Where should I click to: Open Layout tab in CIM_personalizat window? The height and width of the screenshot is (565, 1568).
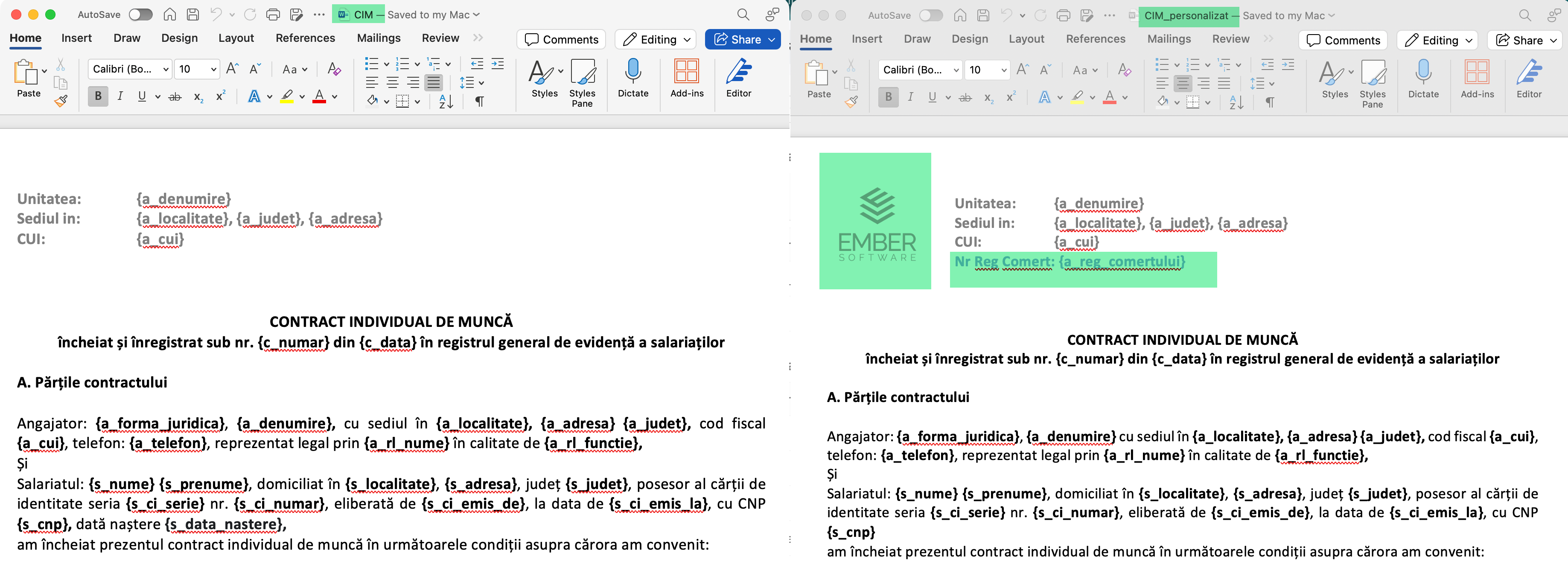click(1026, 39)
